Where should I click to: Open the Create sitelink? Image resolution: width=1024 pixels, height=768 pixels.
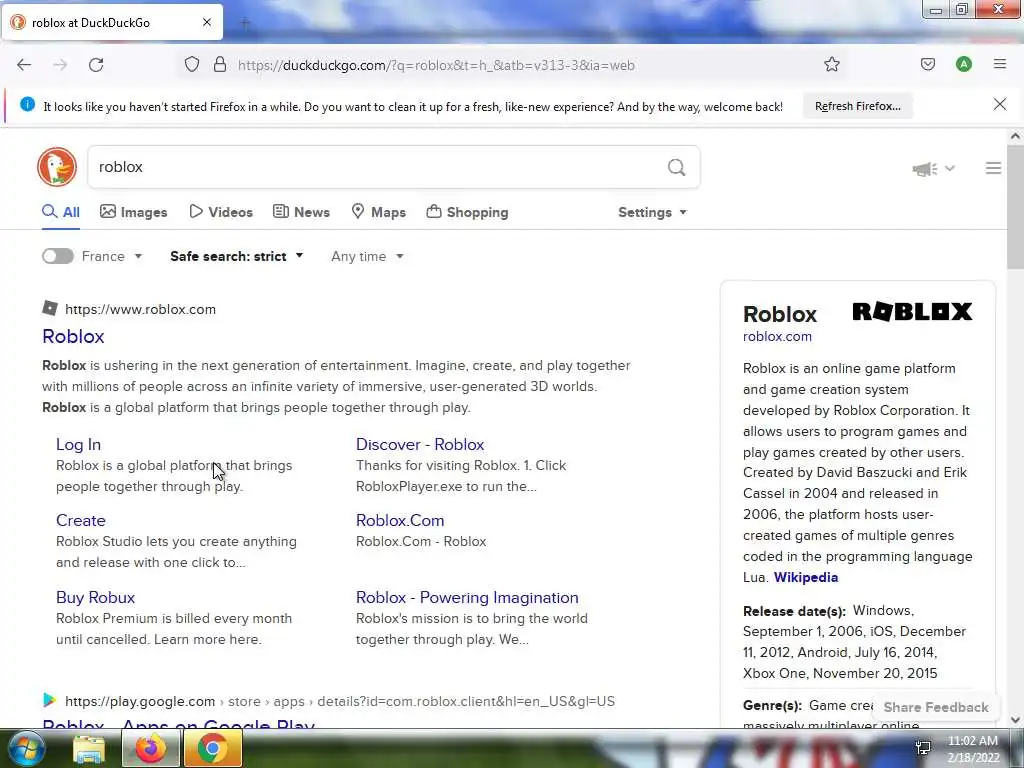[80, 520]
